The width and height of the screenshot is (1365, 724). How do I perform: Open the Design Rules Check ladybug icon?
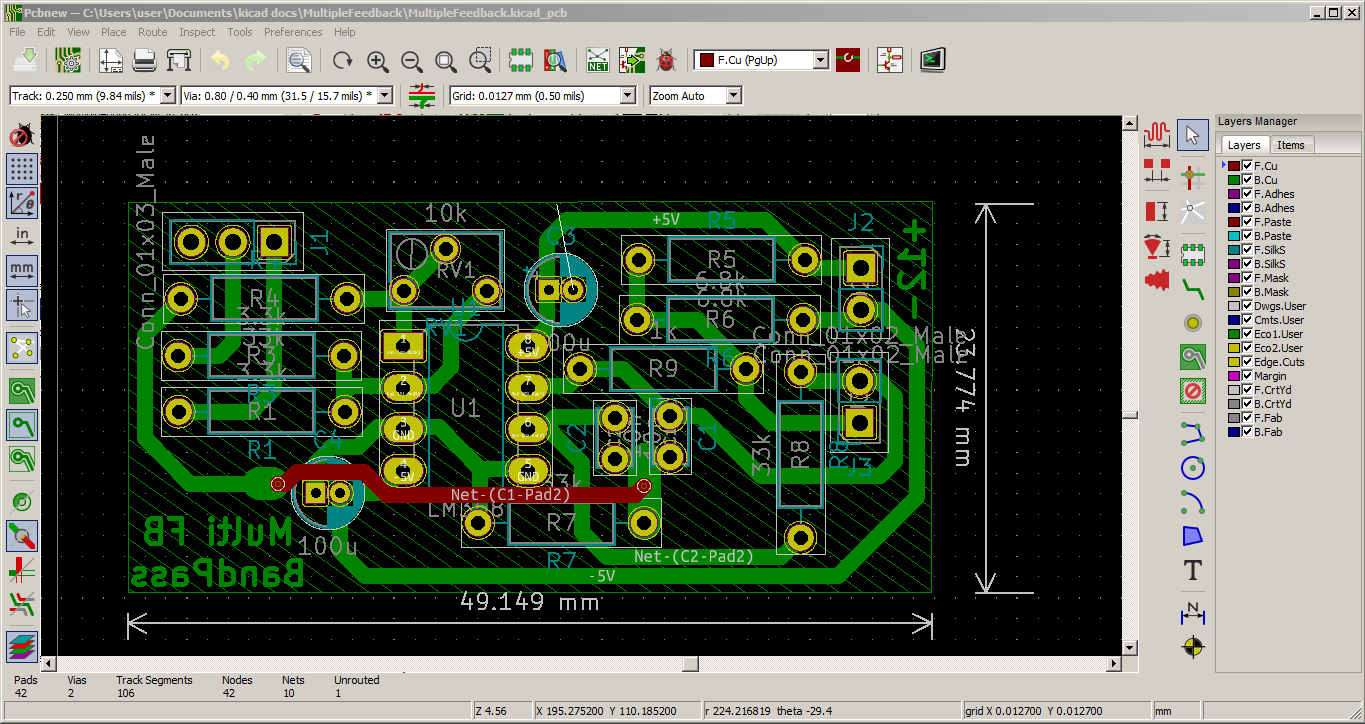click(x=666, y=60)
